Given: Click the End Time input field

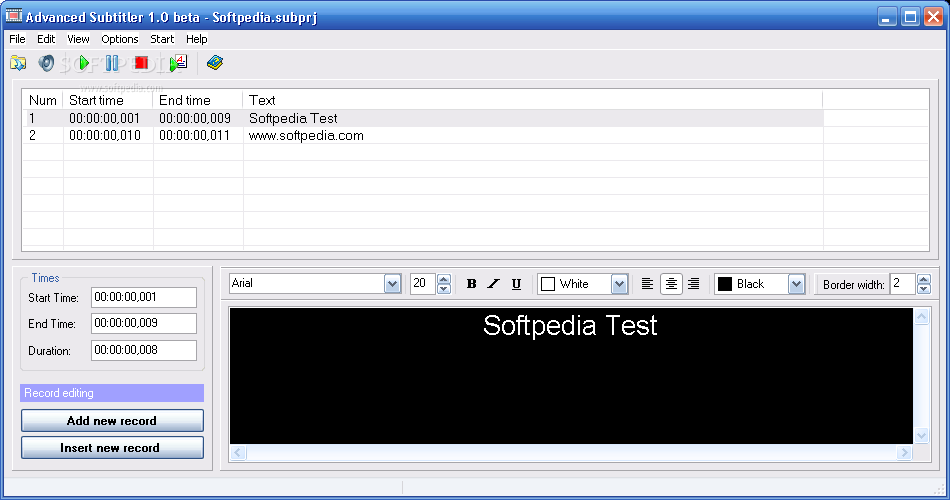Looking at the screenshot, I should tap(144, 324).
